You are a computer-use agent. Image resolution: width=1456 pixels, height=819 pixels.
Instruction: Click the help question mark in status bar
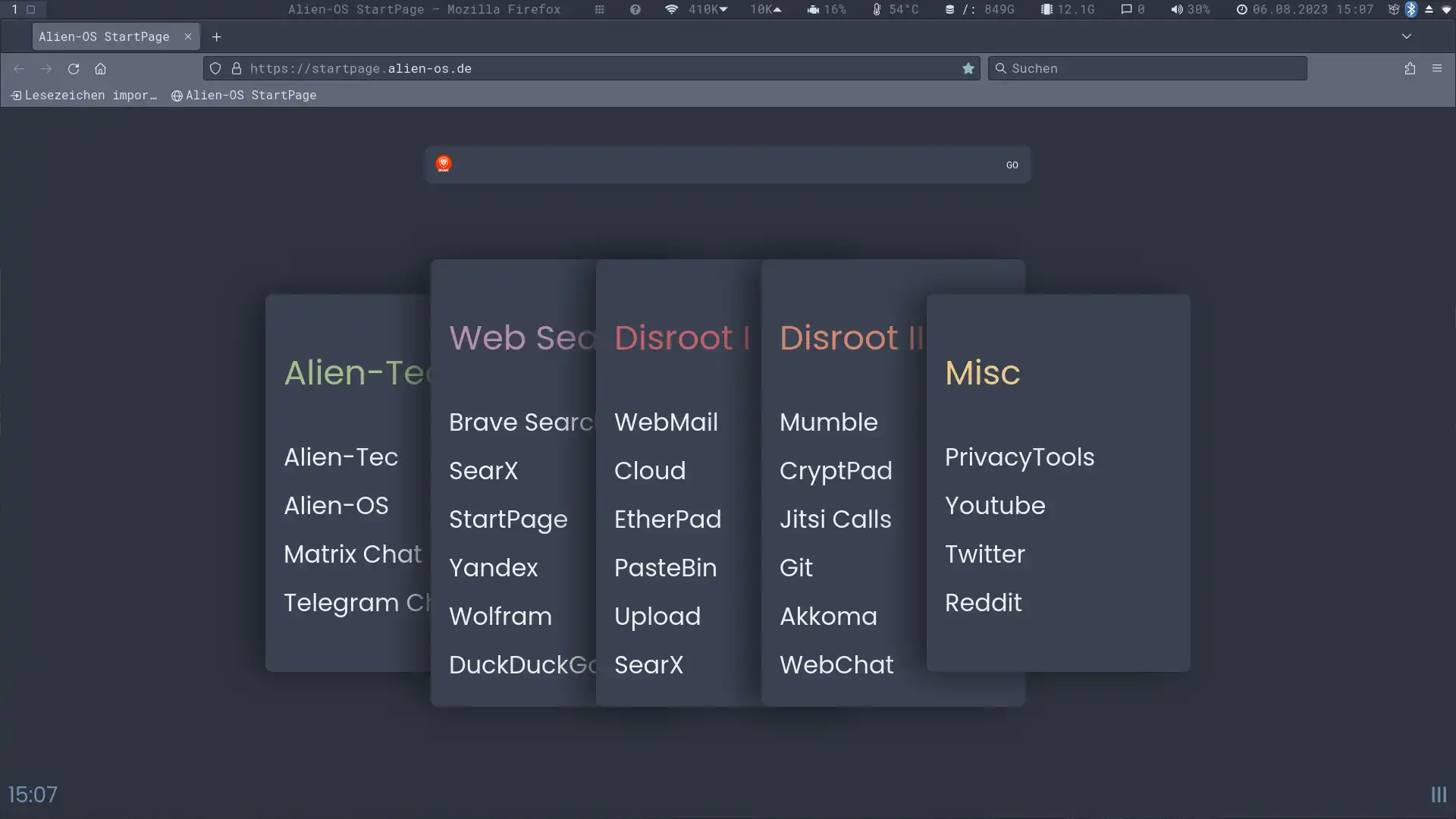click(x=635, y=9)
